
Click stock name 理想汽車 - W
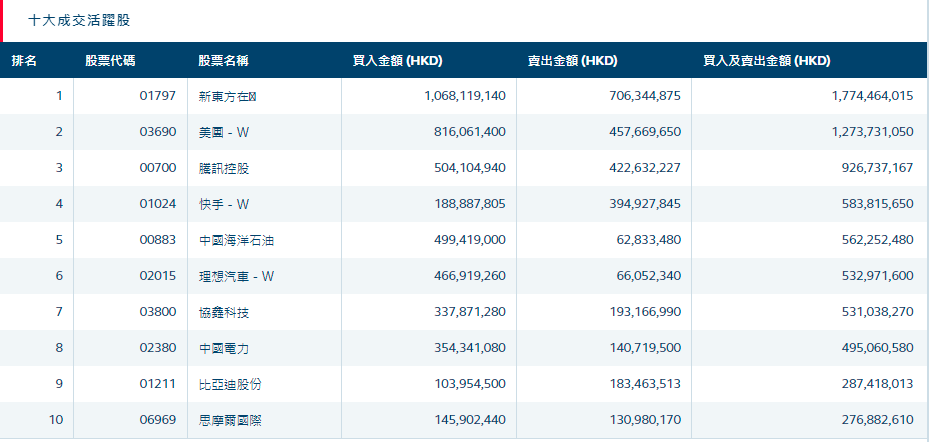[236, 277]
